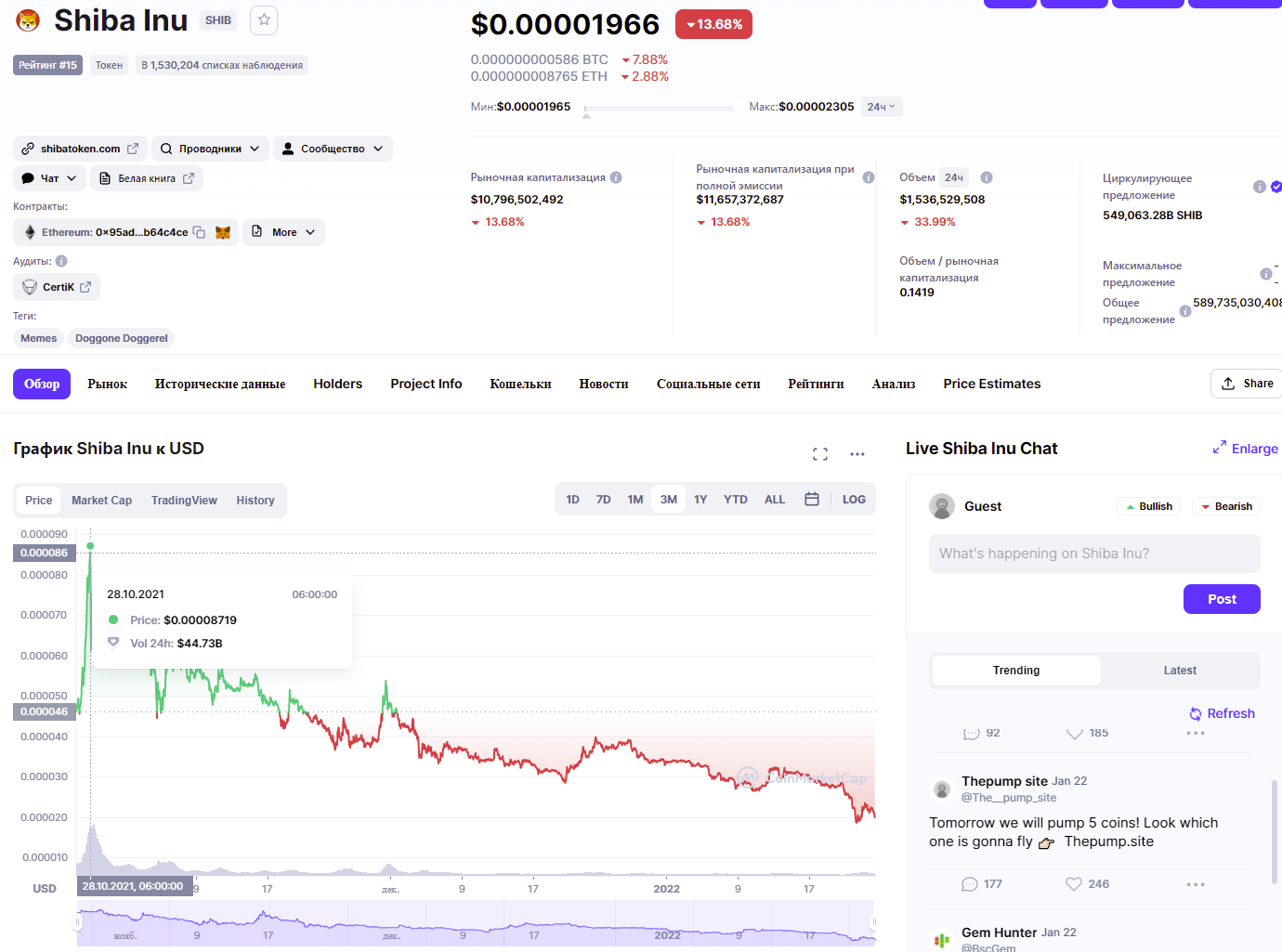Click the chat feed scrollbar
Image resolution: width=1282 pixels, height=952 pixels.
[1275, 831]
